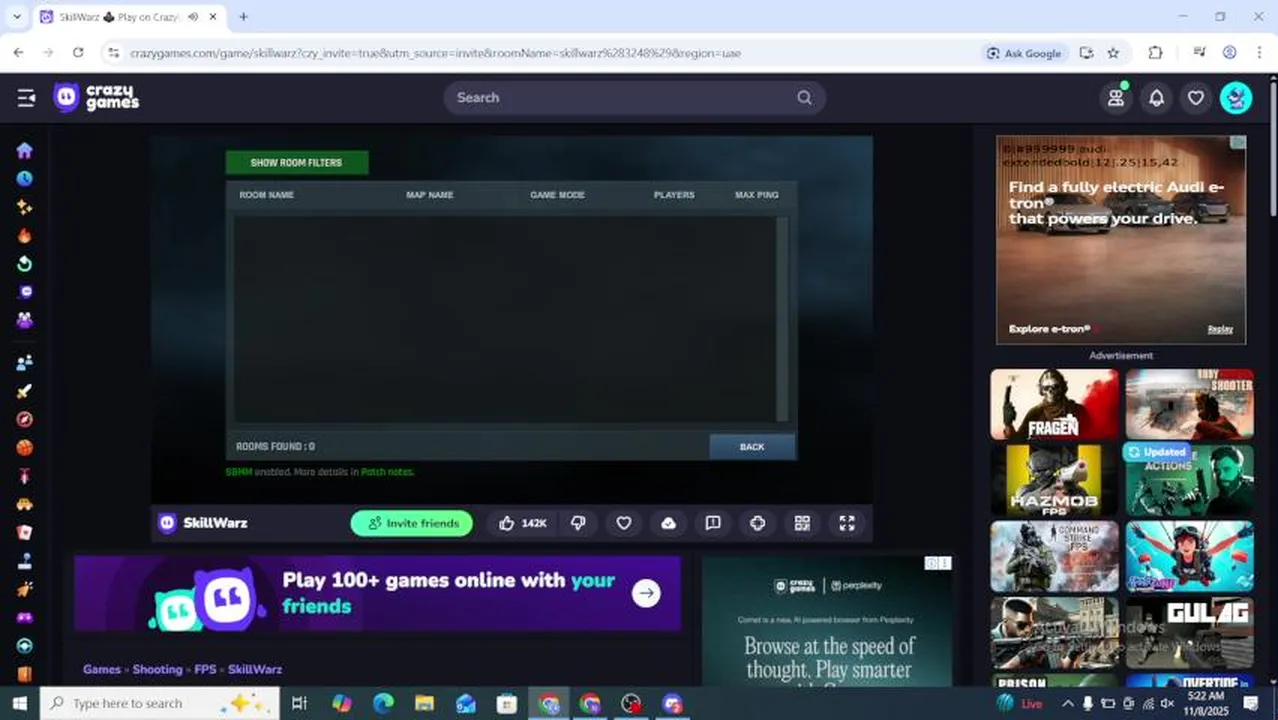The width and height of the screenshot is (1278, 720).
Task: Report a bug via flag icon
Action: [x=713, y=523]
